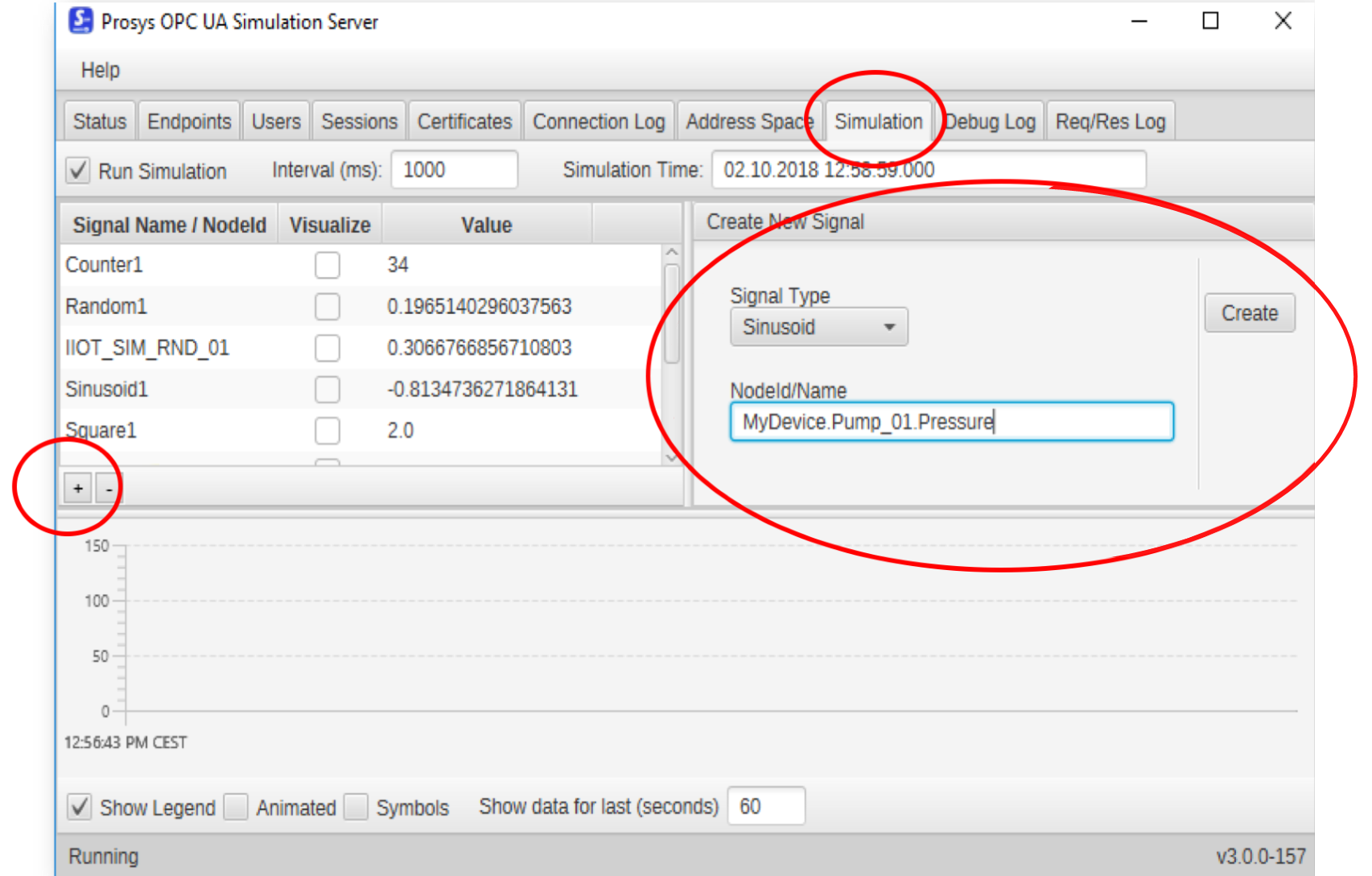
Task: Select the IIOT_SIM_RND_01 signal row
Action: [147, 348]
